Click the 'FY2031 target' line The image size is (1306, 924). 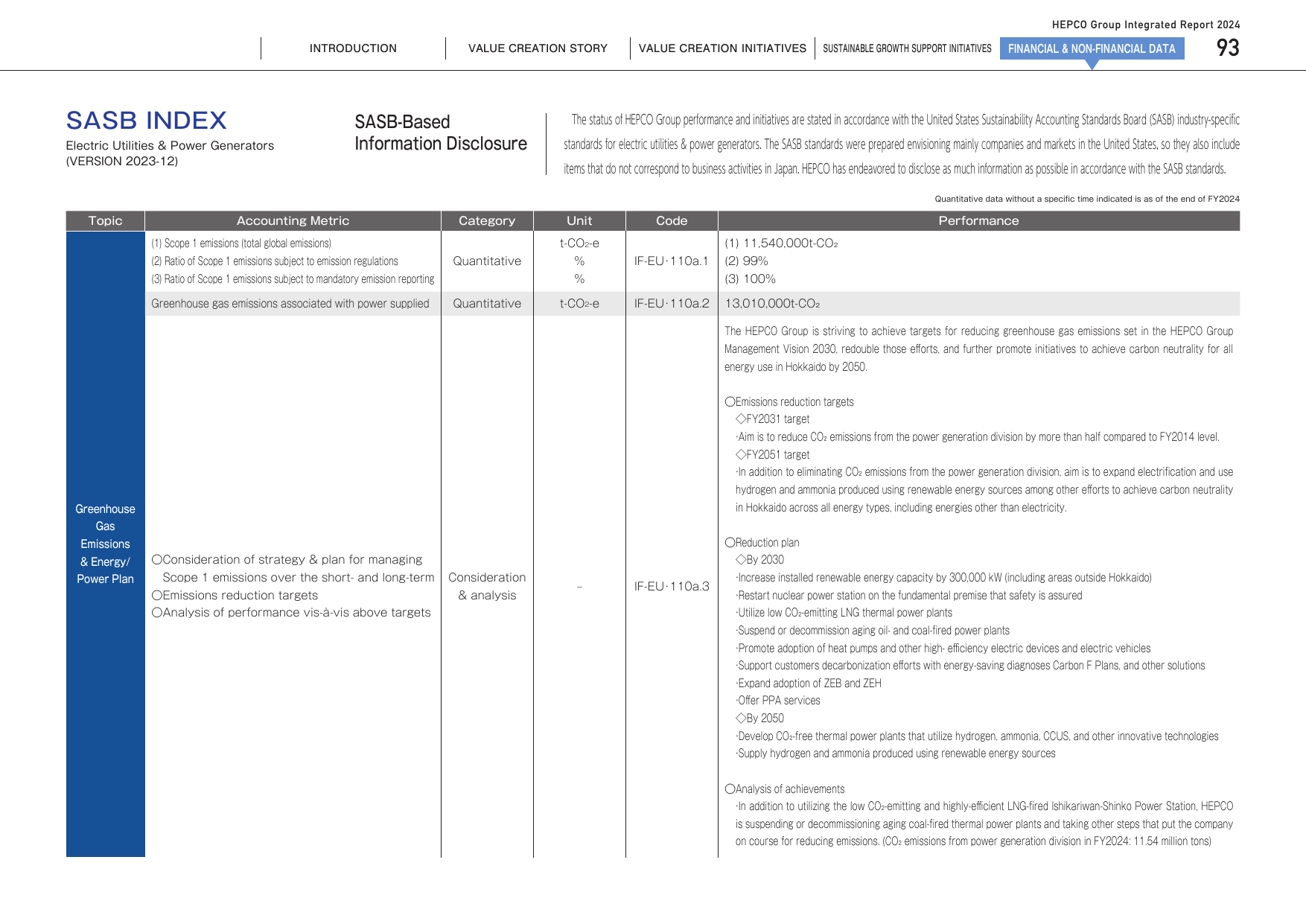click(x=772, y=419)
